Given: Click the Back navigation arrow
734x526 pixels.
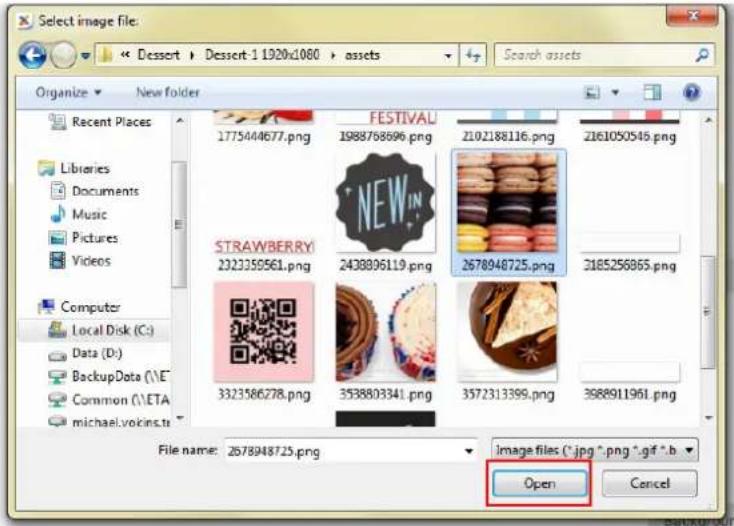Looking at the screenshot, I should coord(32,55).
